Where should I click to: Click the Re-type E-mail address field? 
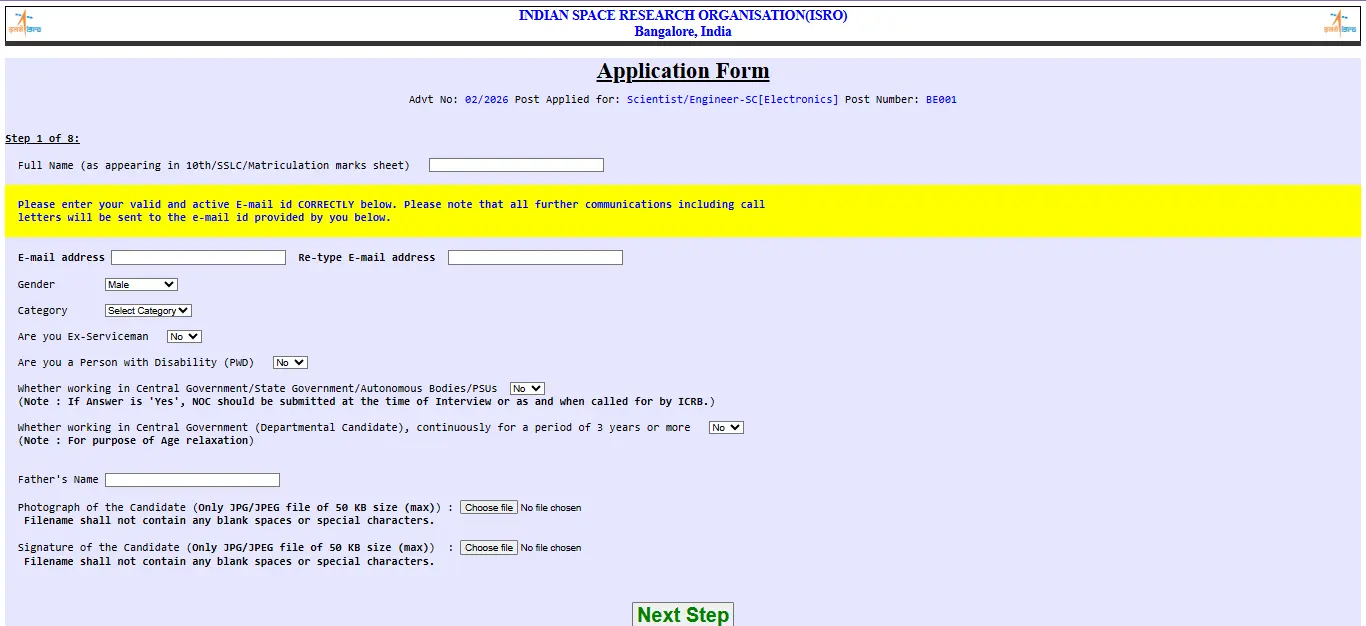[x=535, y=258]
